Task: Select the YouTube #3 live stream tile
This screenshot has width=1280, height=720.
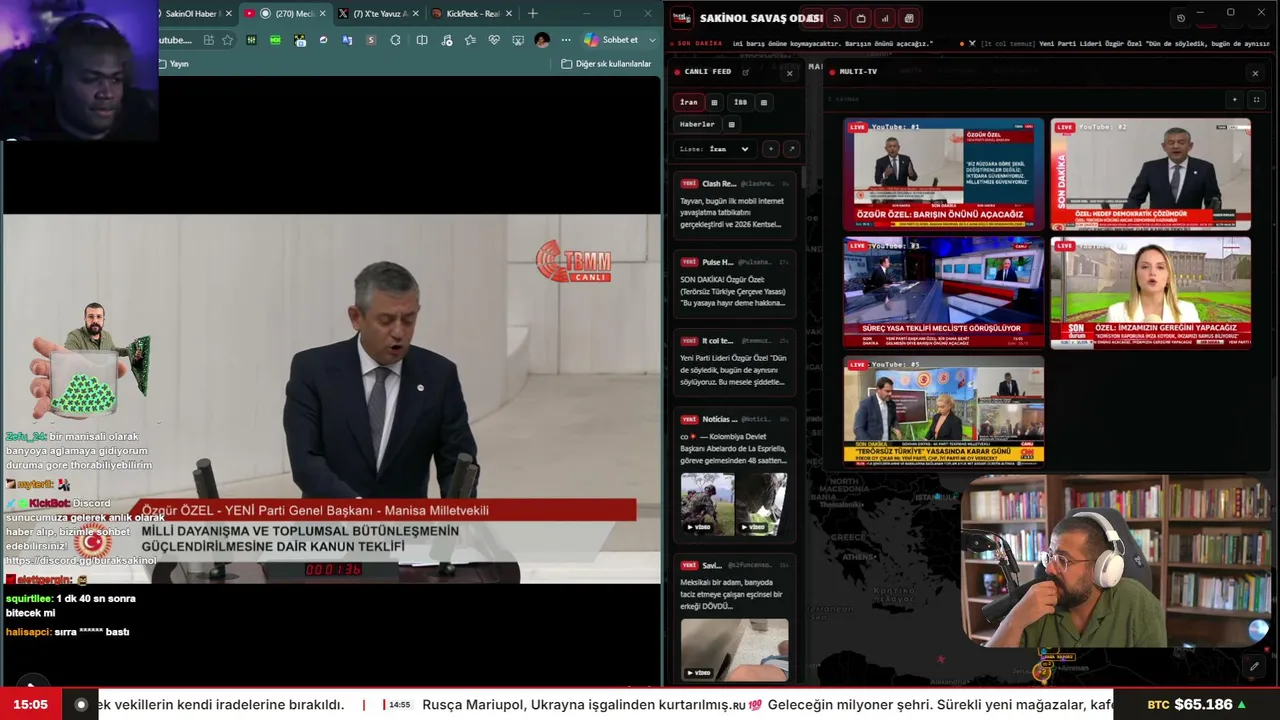Action: [943, 293]
